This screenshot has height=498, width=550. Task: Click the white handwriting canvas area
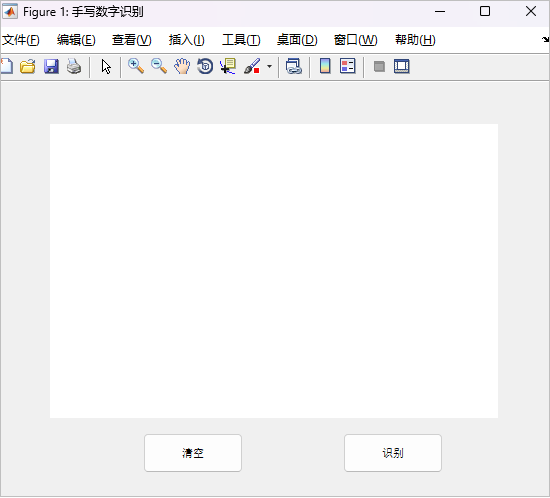click(274, 271)
